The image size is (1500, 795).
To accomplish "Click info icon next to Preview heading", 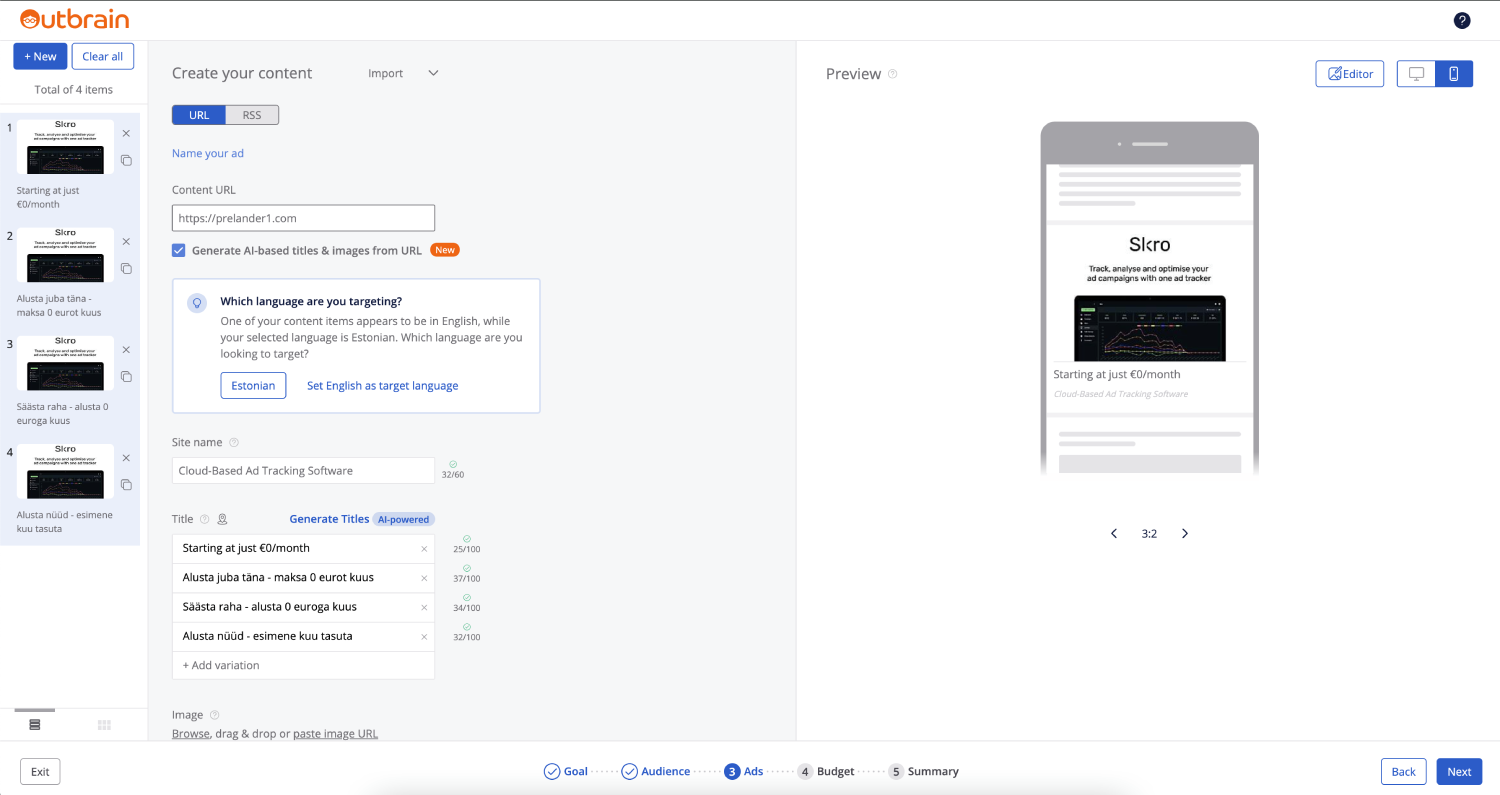I will pos(893,74).
